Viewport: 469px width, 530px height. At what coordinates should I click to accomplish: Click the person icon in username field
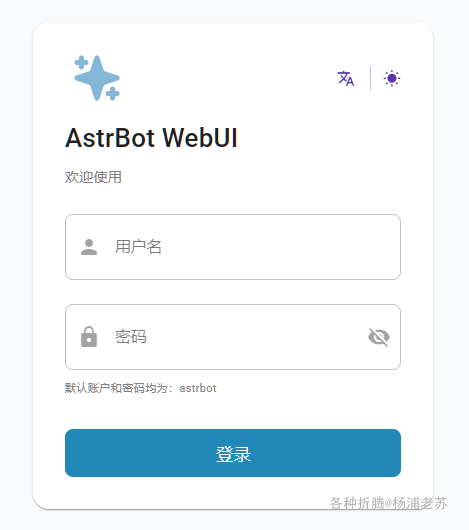[x=89, y=247]
